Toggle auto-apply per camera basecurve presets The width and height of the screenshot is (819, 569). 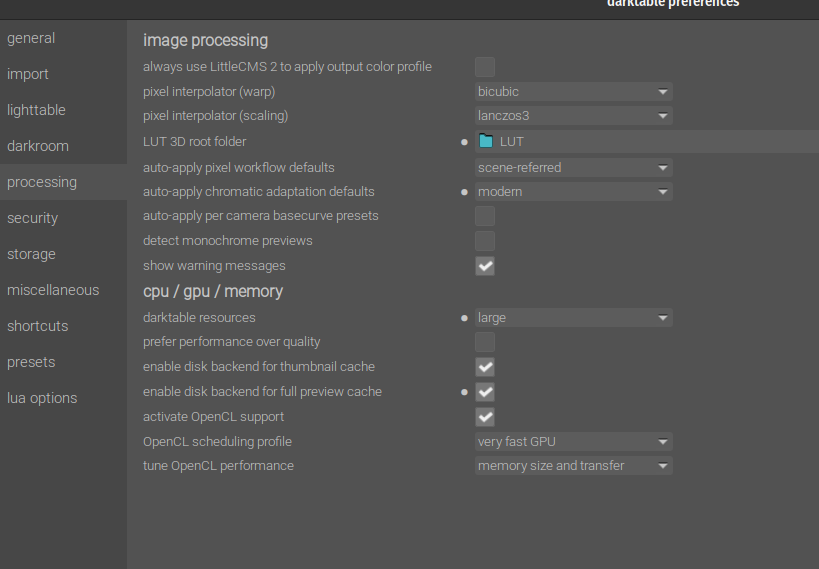485,216
